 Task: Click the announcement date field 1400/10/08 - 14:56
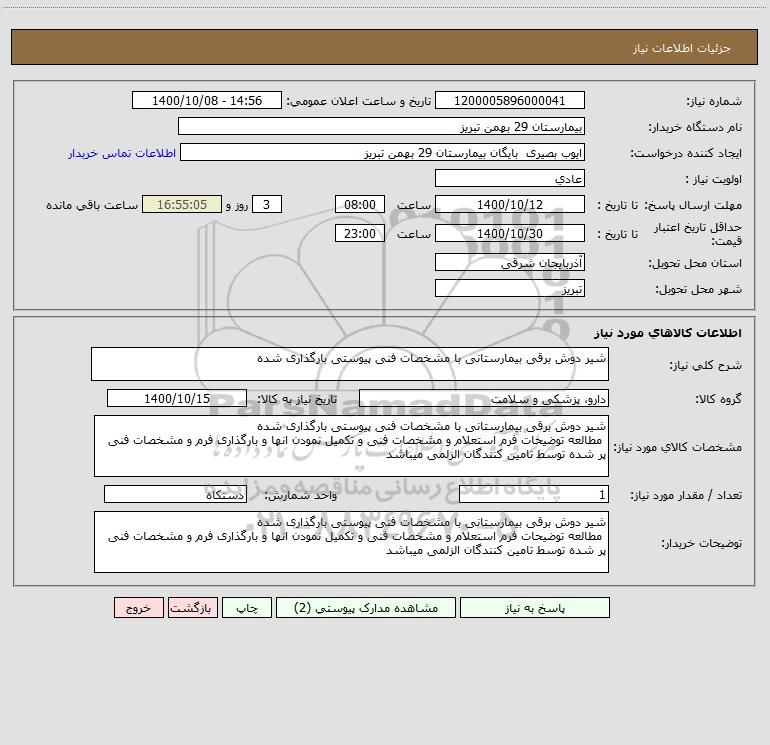(207, 100)
